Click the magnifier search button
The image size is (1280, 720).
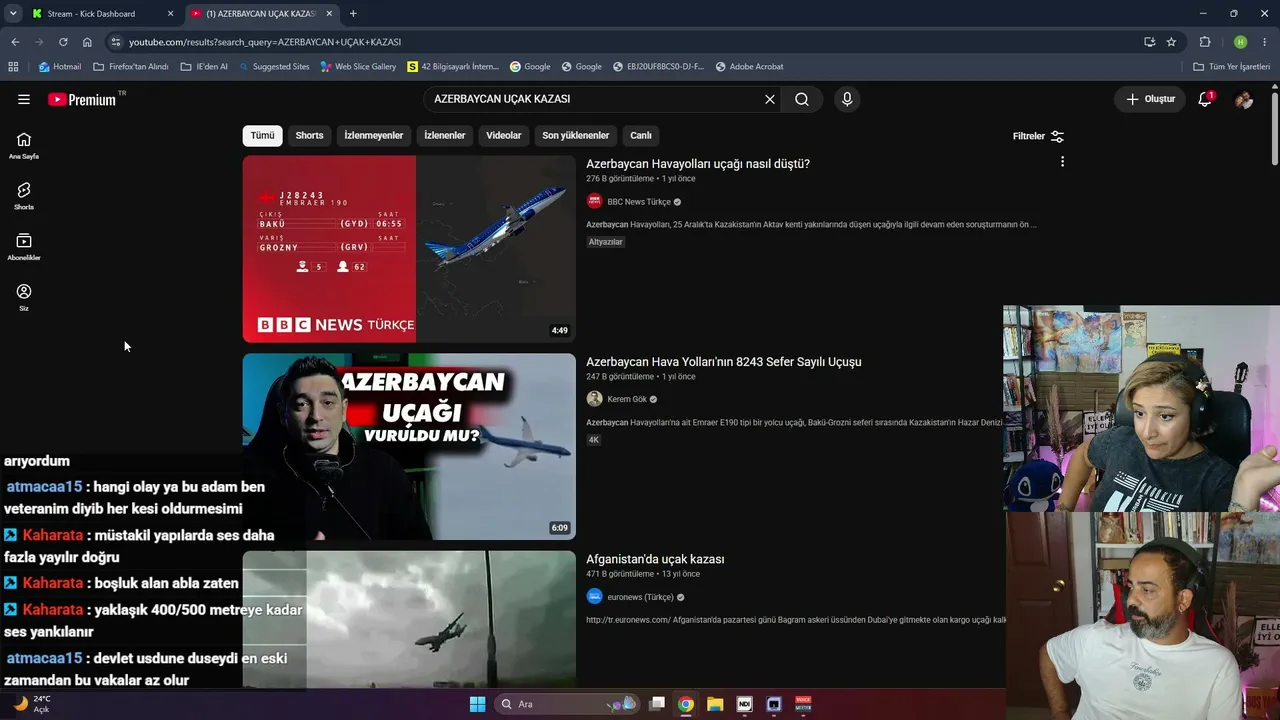coord(802,99)
